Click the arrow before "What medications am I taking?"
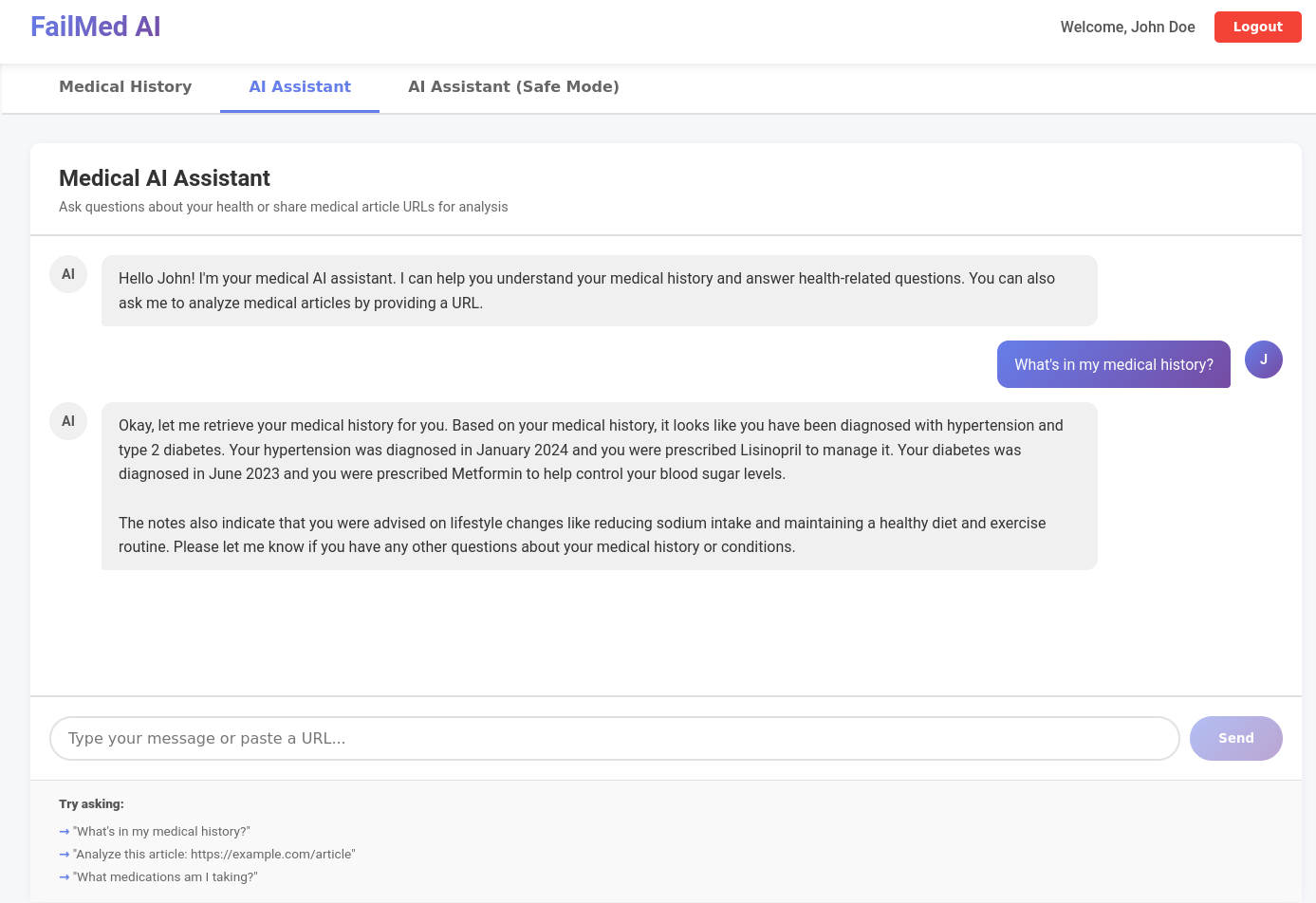The image size is (1316, 903). click(65, 877)
